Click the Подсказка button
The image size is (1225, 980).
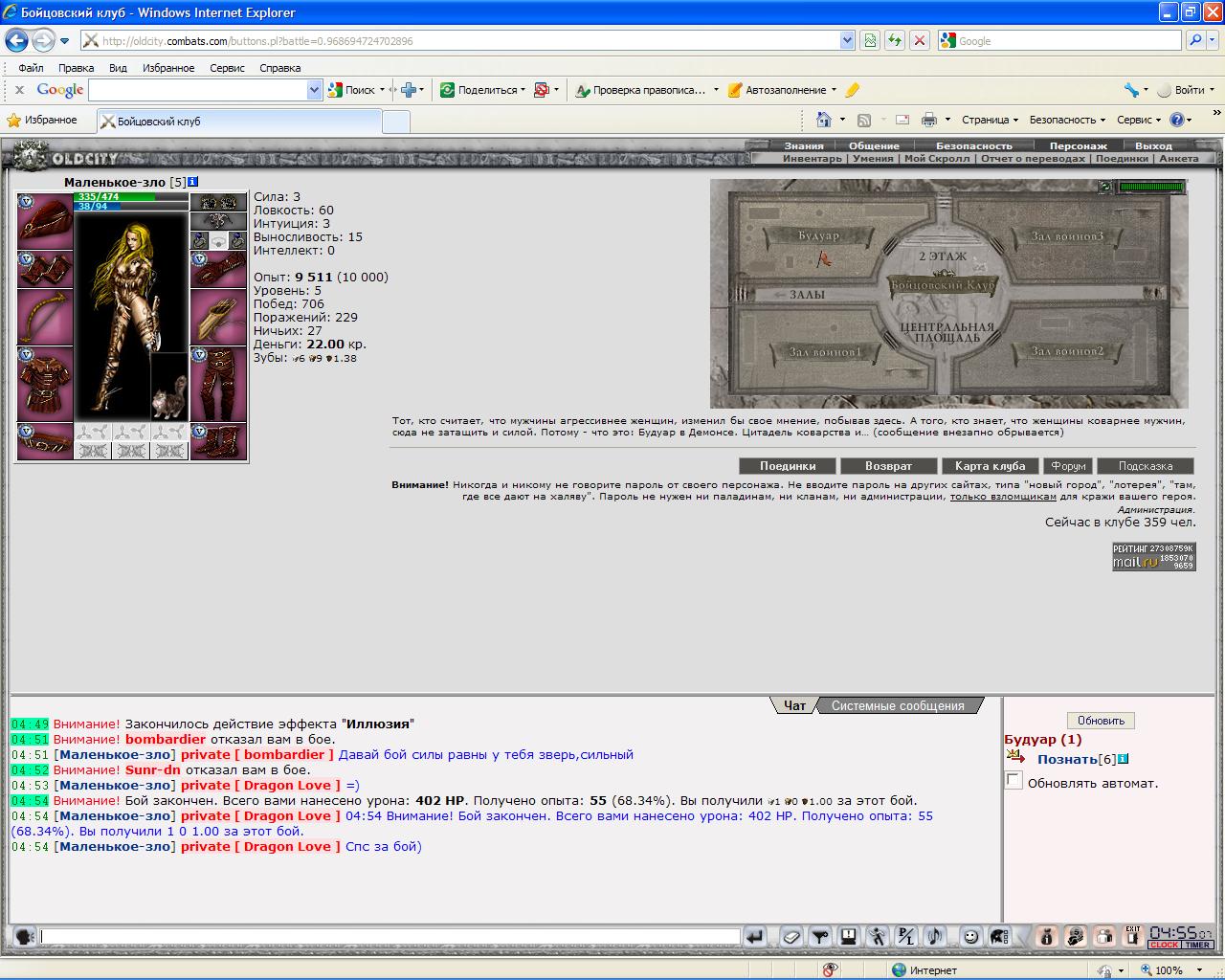pyautogui.click(x=1146, y=466)
